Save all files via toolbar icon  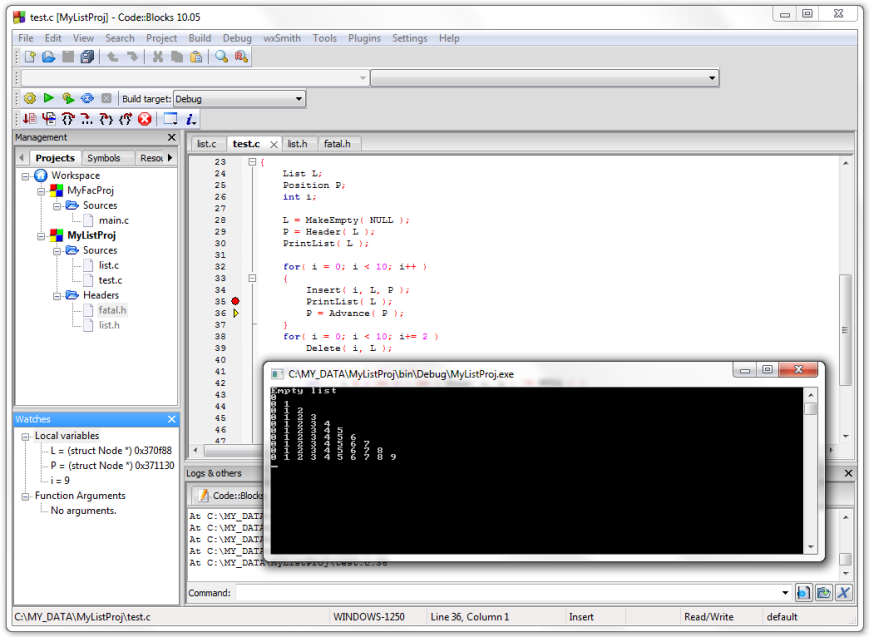click(87, 57)
